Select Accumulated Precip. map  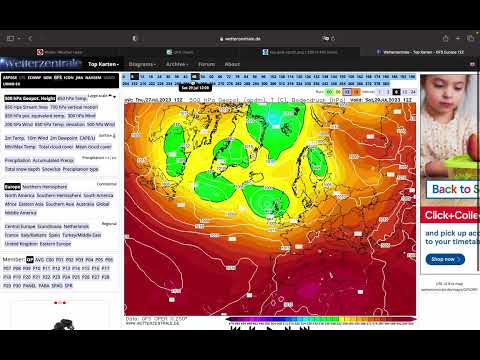click(x=53, y=160)
